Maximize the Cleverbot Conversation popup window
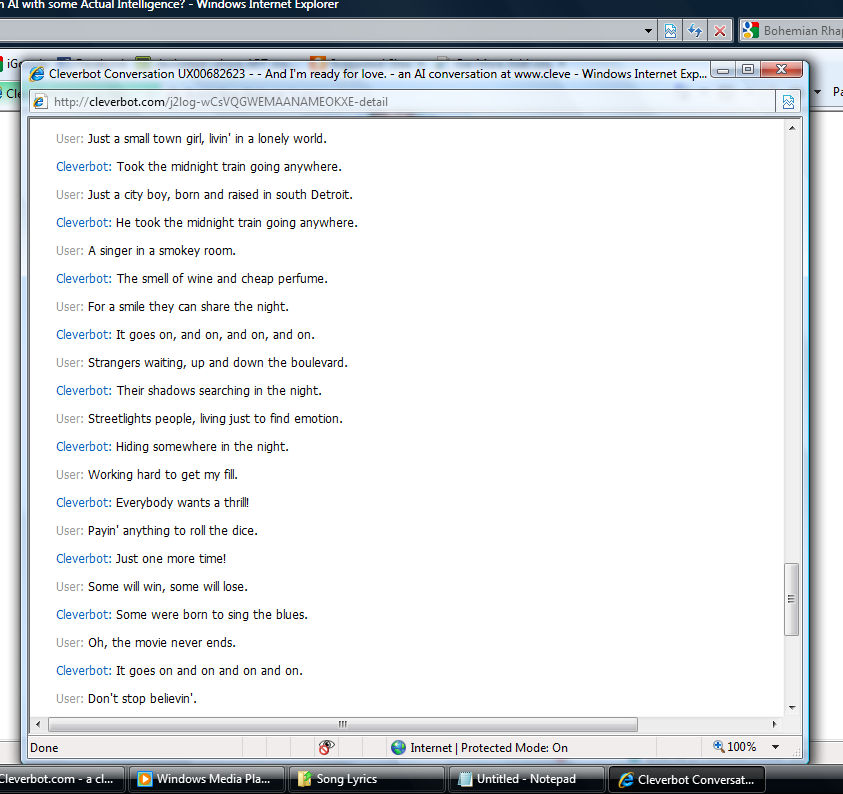This screenshot has height=794, width=843. click(x=748, y=70)
